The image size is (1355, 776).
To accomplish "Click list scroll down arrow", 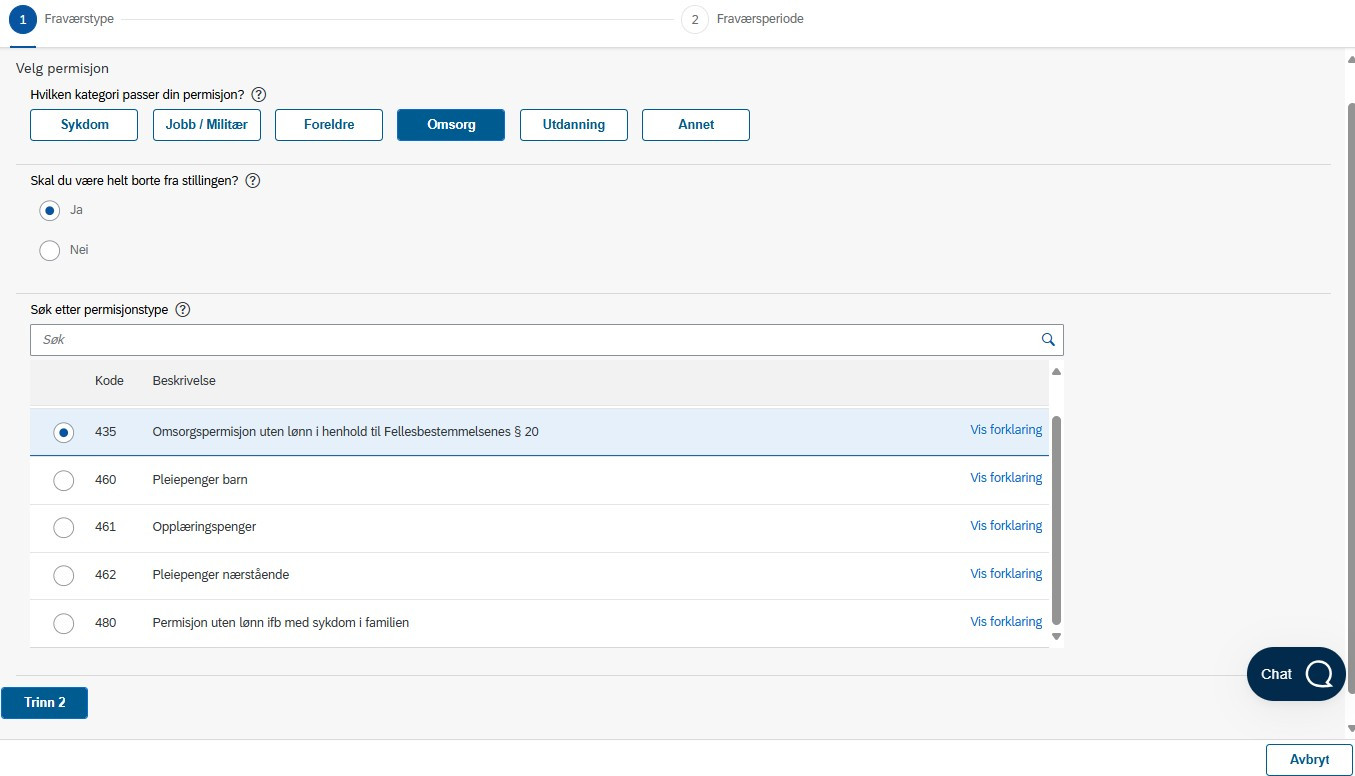I will click(1056, 636).
